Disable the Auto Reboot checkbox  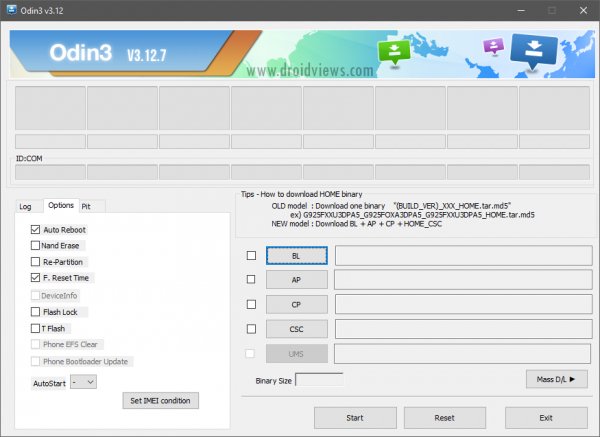point(35,230)
